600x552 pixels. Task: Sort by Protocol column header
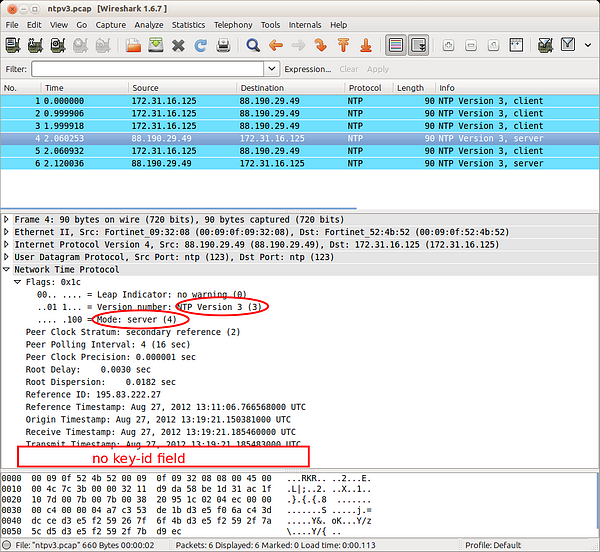point(370,88)
